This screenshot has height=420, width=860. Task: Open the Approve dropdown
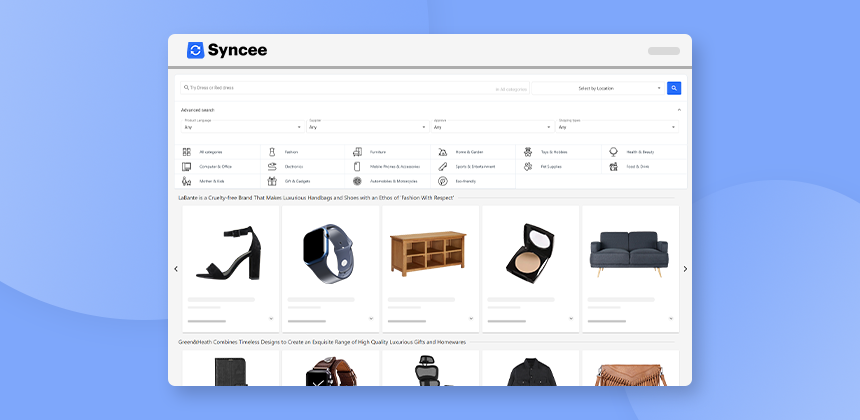[x=492, y=126]
